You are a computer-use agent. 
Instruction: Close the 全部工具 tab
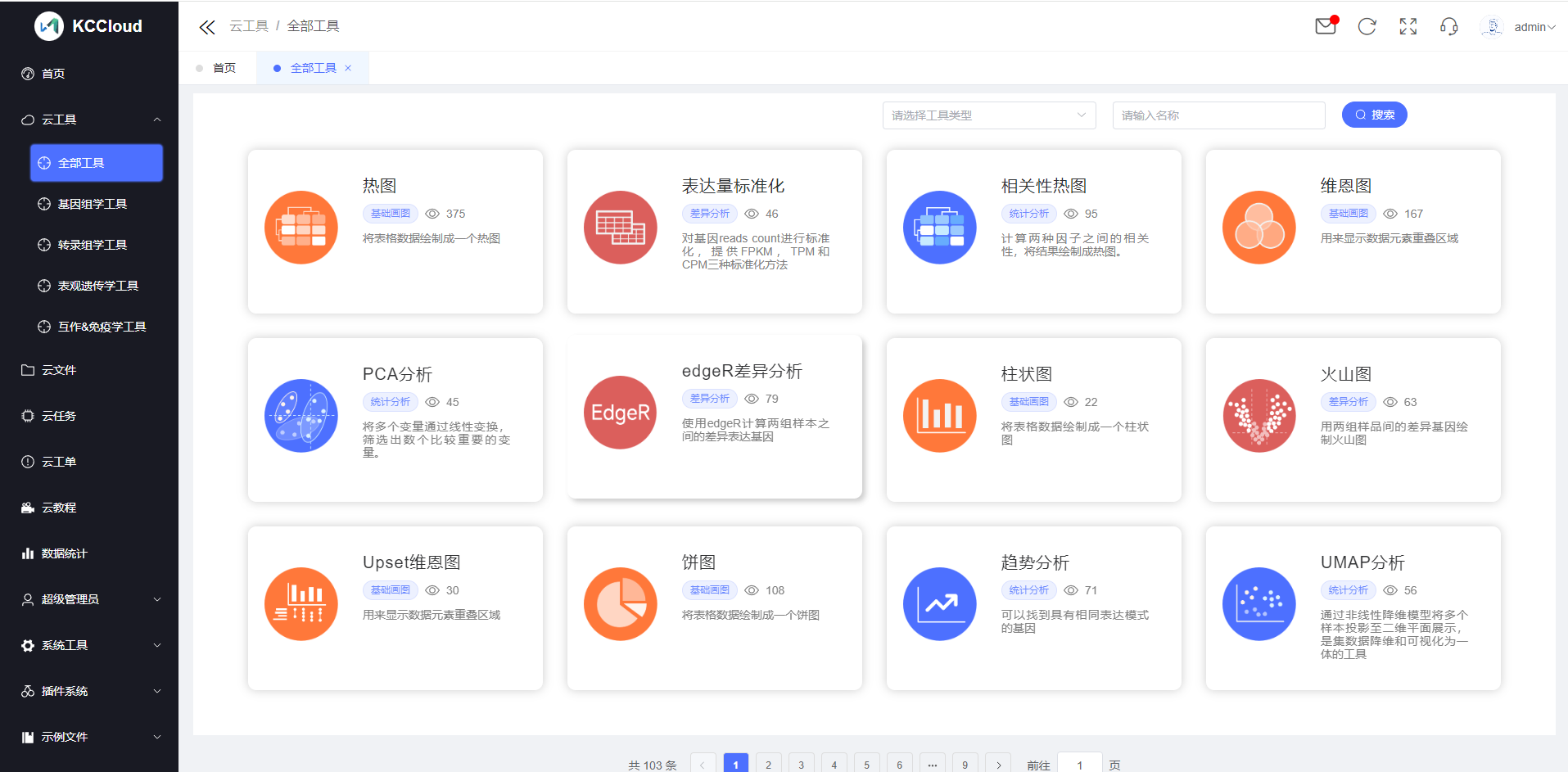348,68
